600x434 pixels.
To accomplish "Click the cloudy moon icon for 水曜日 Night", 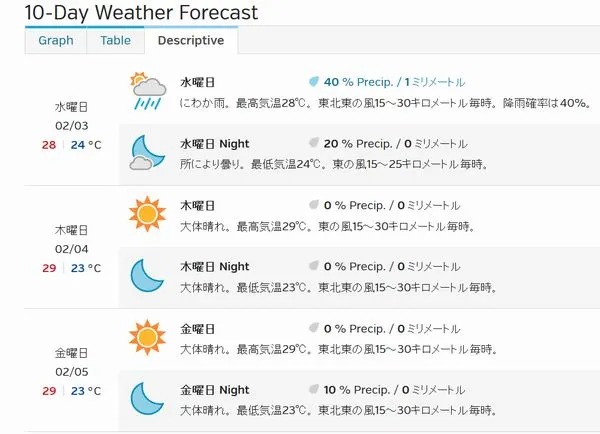I will [x=147, y=152].
